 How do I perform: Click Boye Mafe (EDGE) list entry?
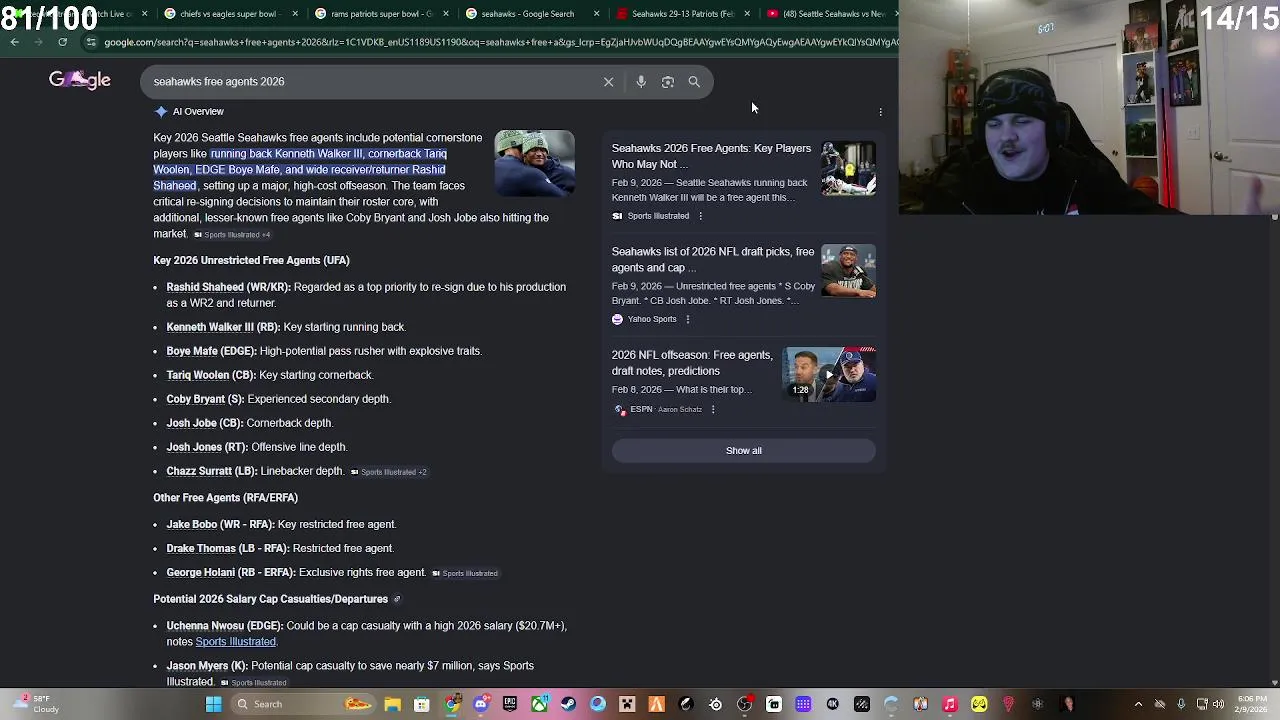pos(211,352)
